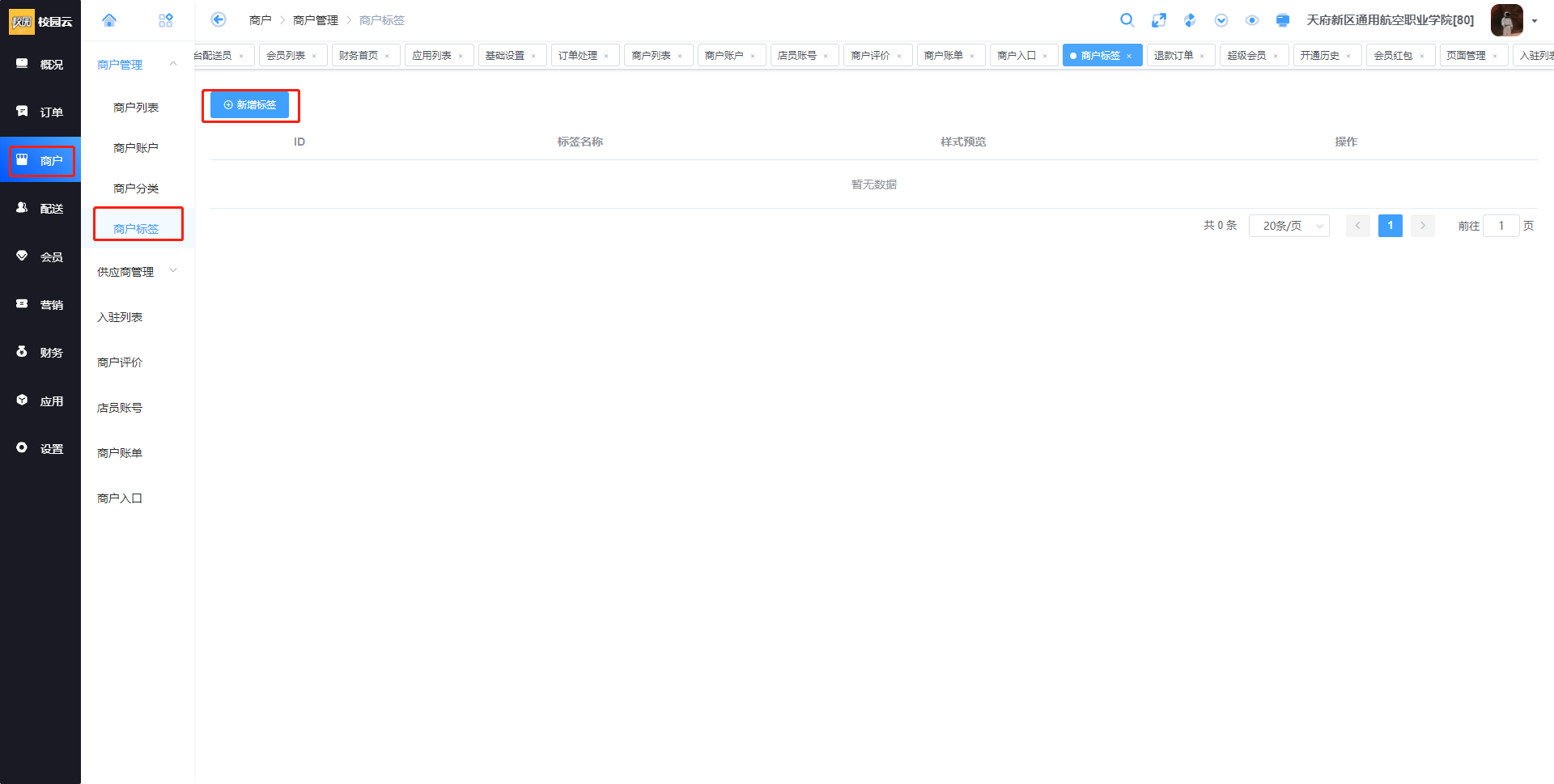Open 财务 finance in the left navigation
Screen dimensions: 1554x784
40,352
